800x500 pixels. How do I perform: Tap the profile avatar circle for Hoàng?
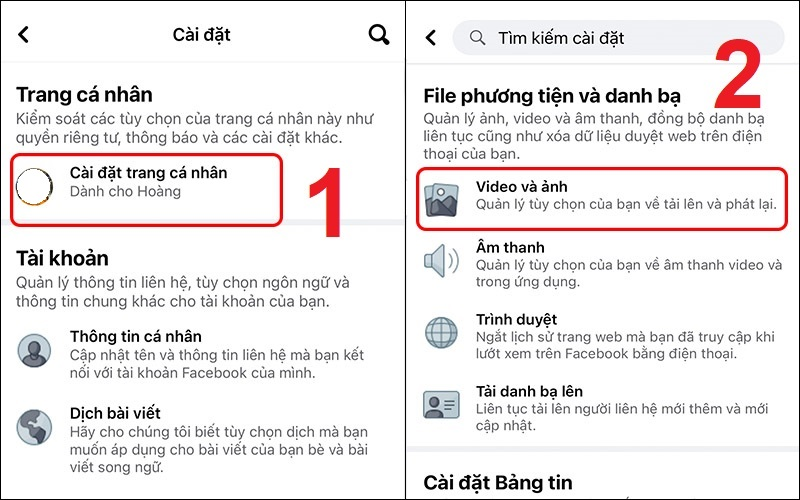[34, 187]
